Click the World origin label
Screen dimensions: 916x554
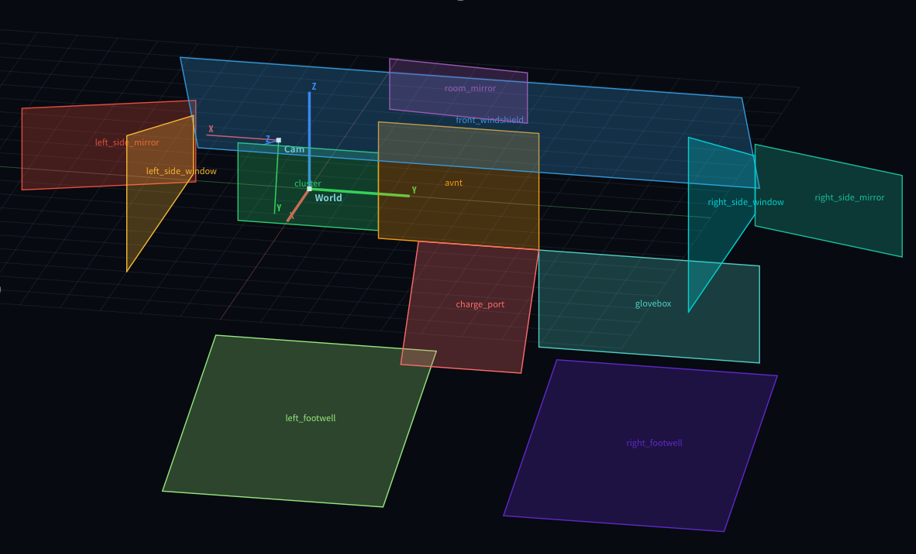point(328,198)
